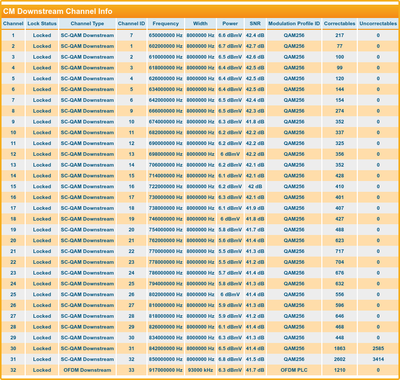Select the "690000000 Hz" frequency cell
This screenshot has width=400, height=380.
point(166,143)
